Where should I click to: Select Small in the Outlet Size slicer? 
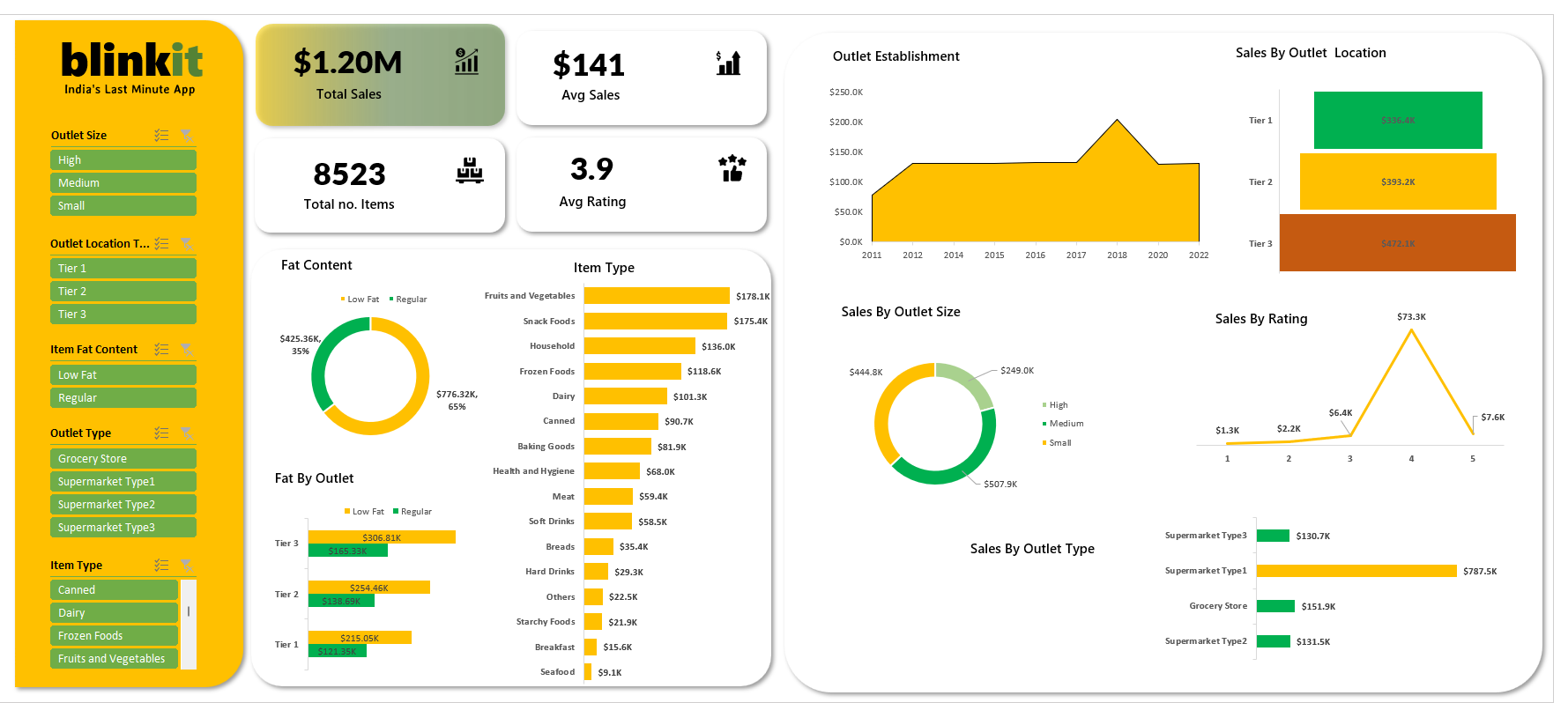click(123, 206)
